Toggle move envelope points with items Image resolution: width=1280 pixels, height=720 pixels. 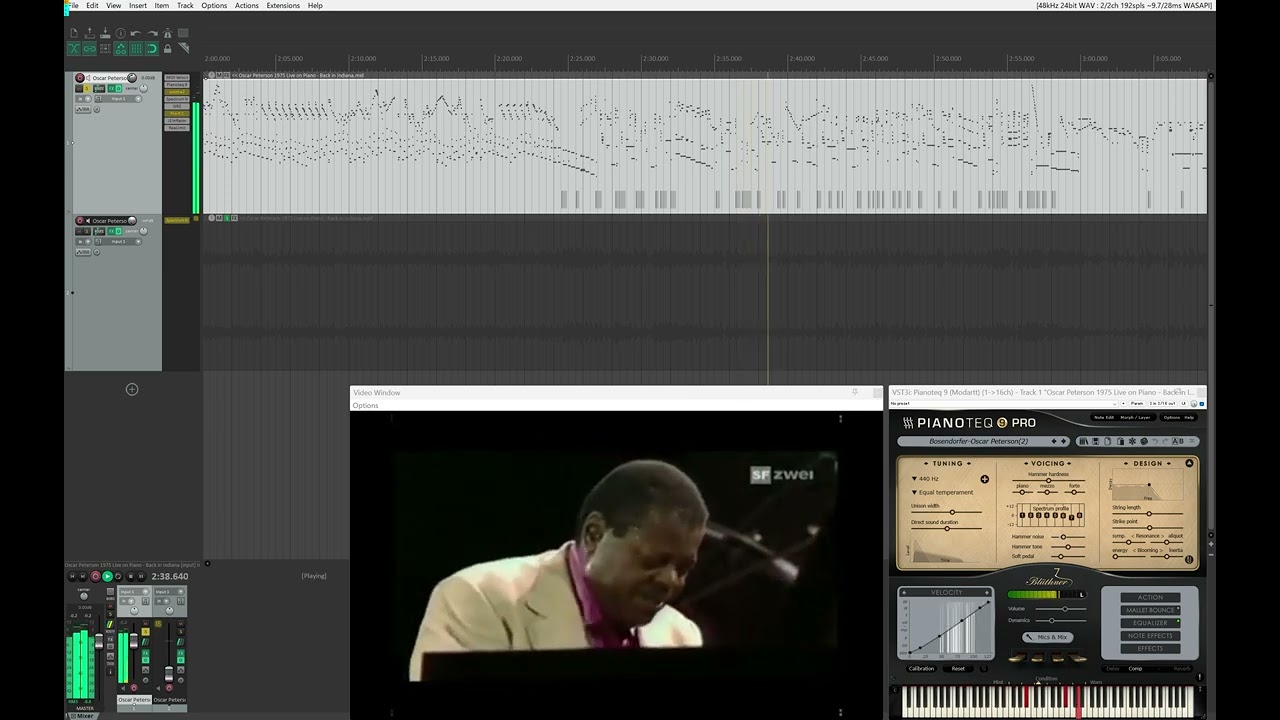click(x=121, y=48)
